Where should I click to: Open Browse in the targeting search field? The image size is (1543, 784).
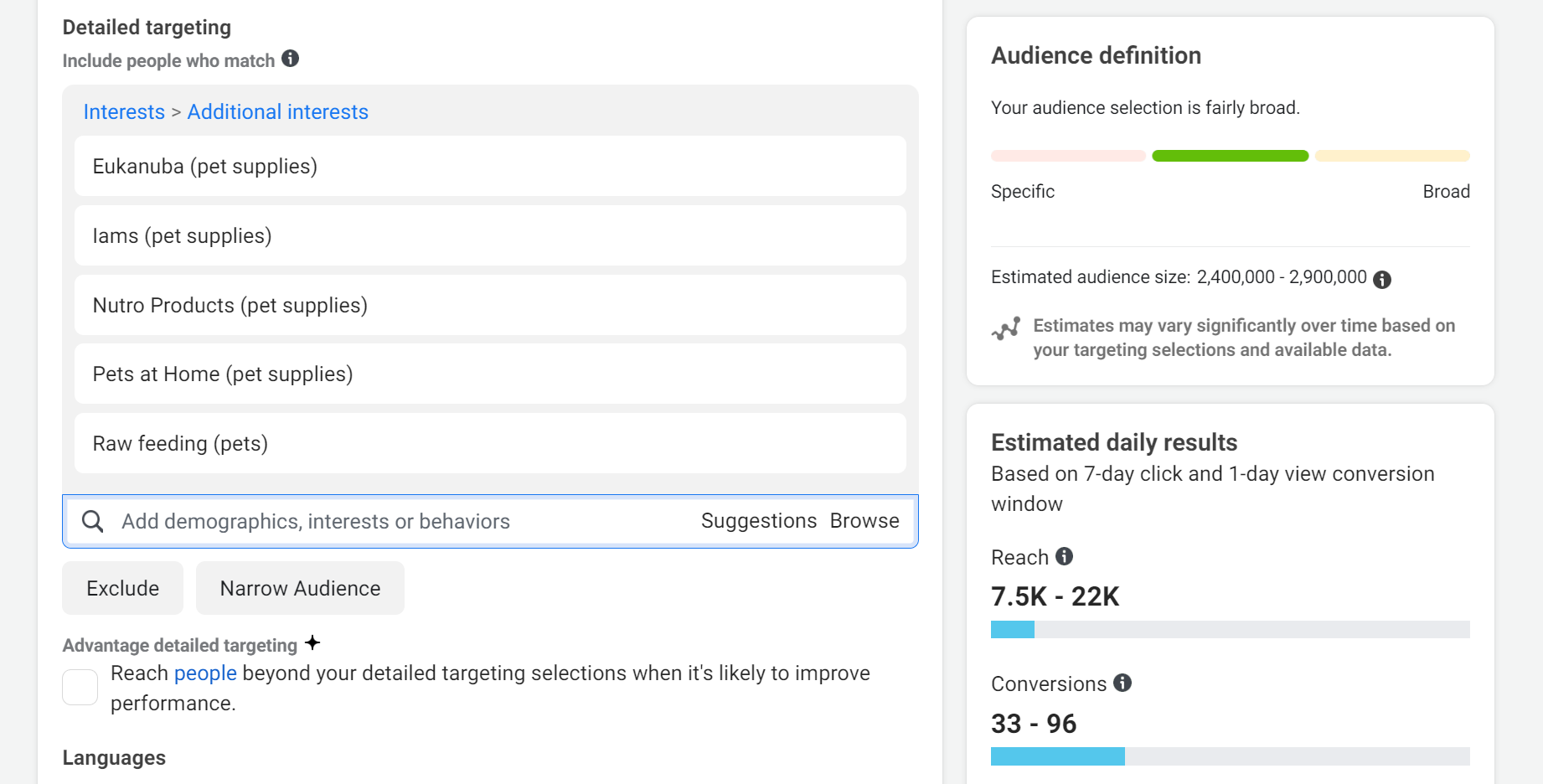point(864,521)
